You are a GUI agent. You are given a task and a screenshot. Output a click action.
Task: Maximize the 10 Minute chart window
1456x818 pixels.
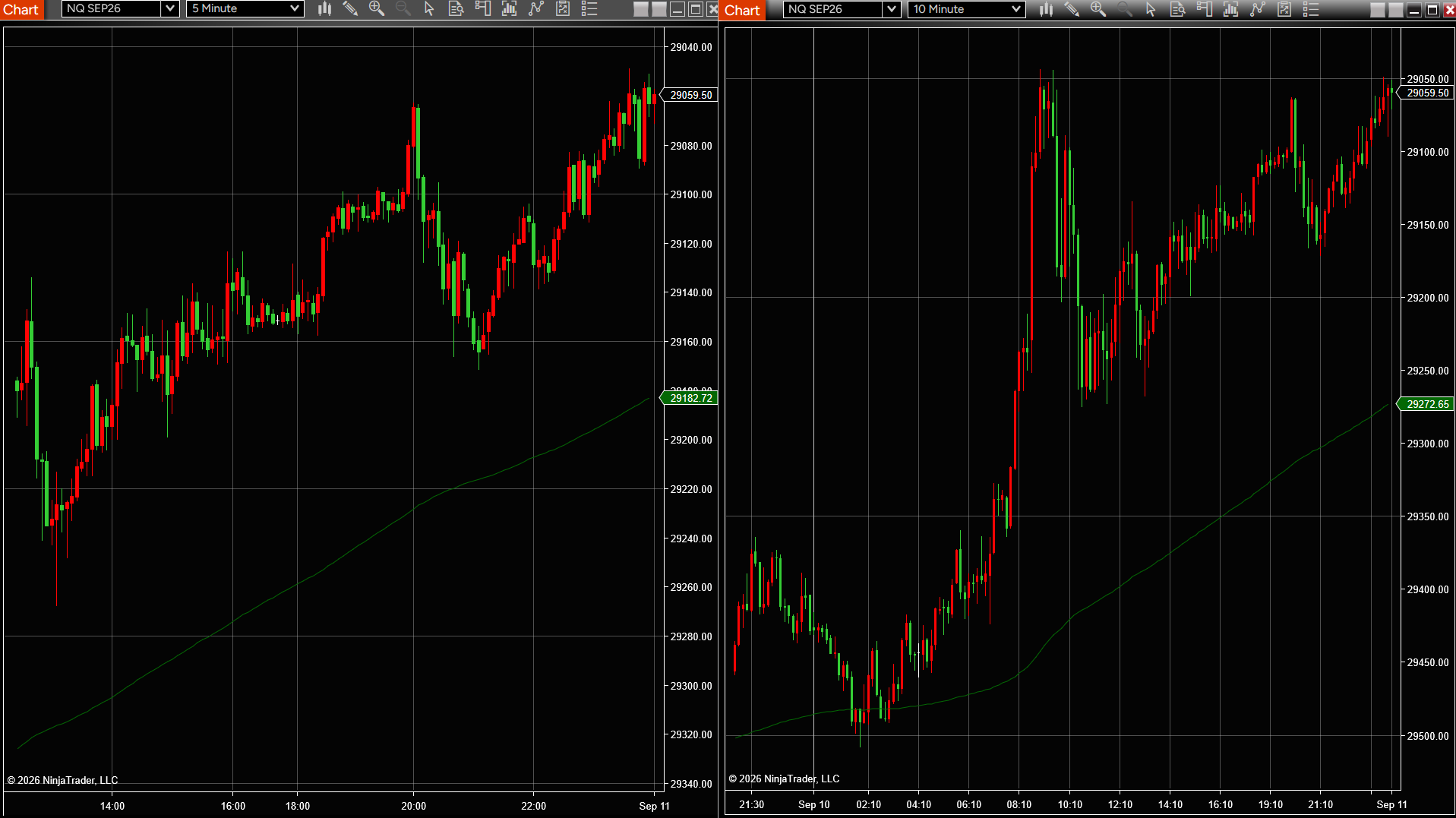click(1432, 10)
